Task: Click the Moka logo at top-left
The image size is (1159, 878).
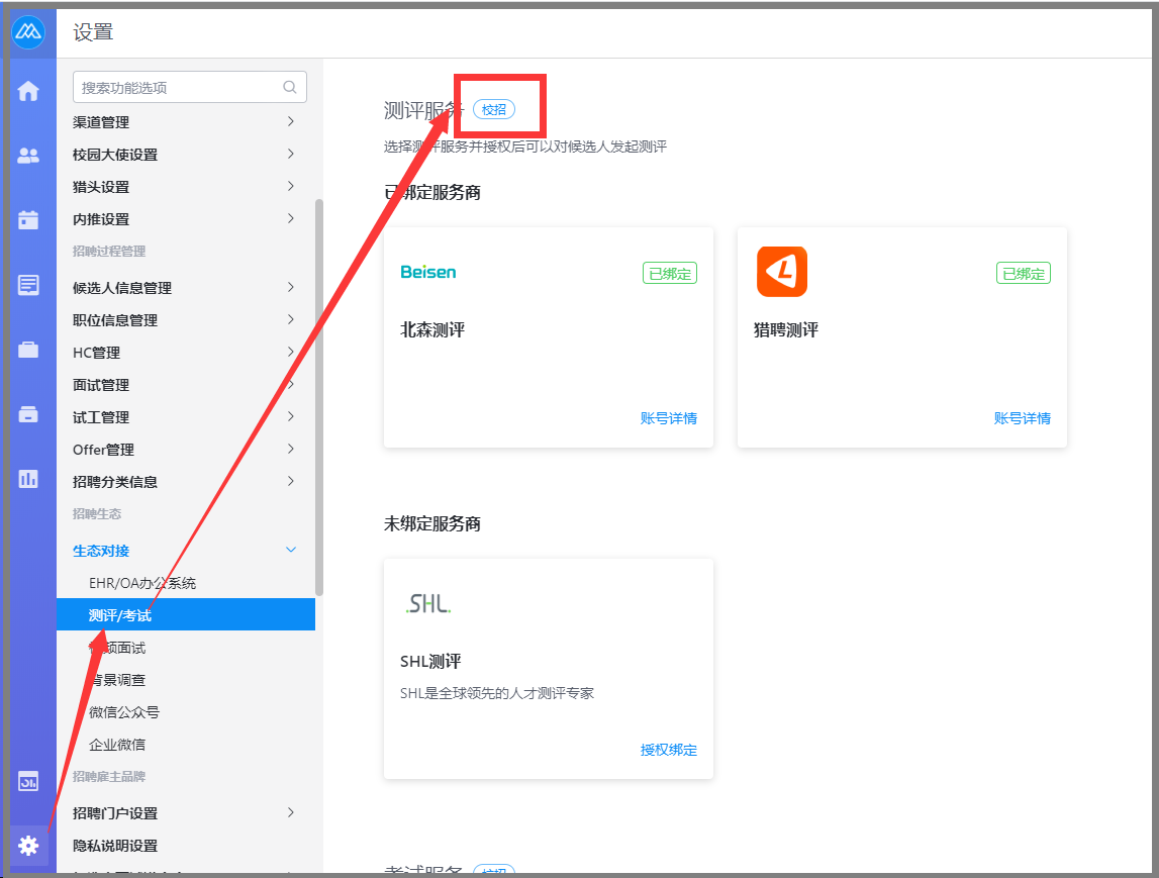Action: coord(28,32)
